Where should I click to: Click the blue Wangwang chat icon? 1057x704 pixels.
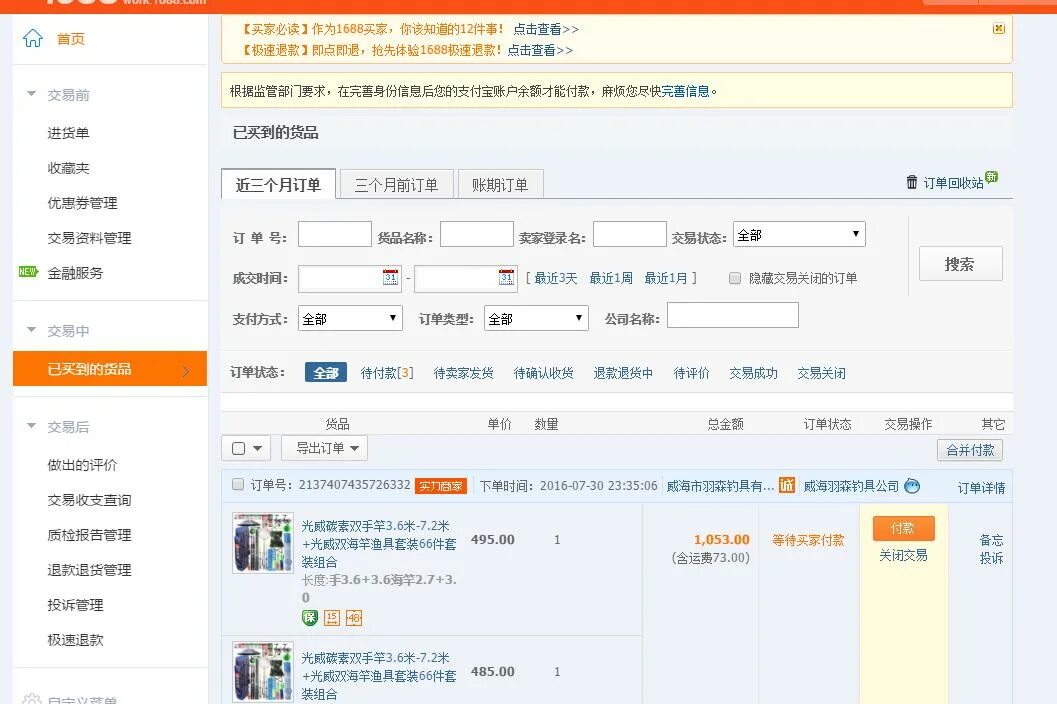(912, 486)
